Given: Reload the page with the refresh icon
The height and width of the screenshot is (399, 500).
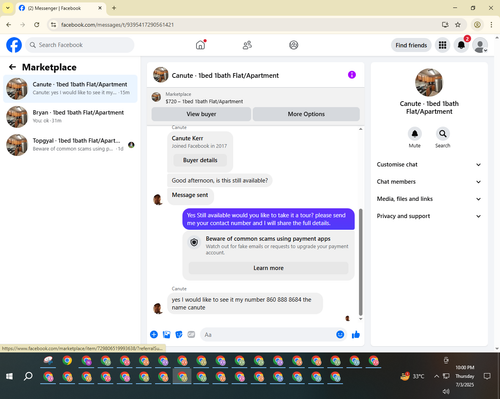Looking at the screenshot, I should click(37, 25).
